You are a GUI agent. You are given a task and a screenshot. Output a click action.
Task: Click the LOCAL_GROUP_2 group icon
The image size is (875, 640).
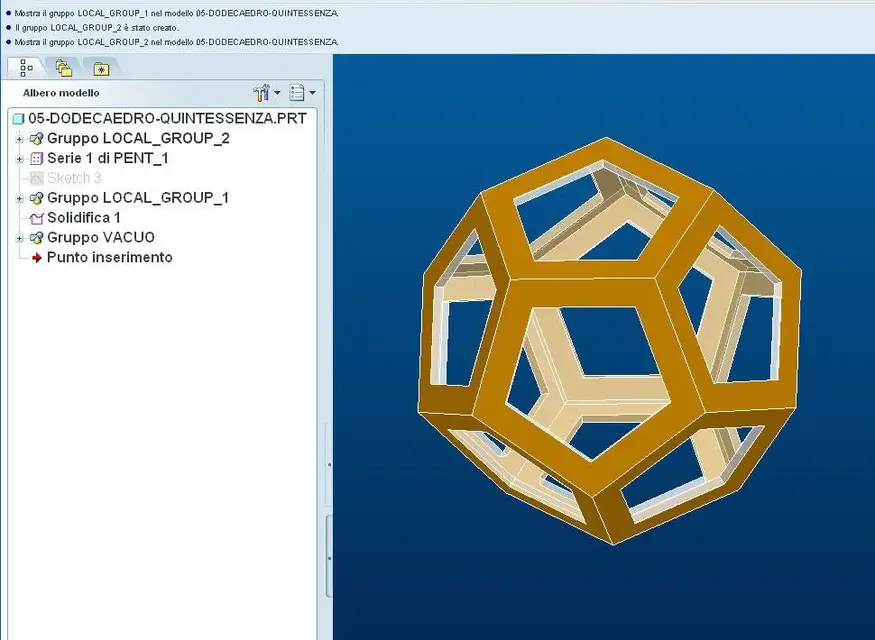(36, 139)
